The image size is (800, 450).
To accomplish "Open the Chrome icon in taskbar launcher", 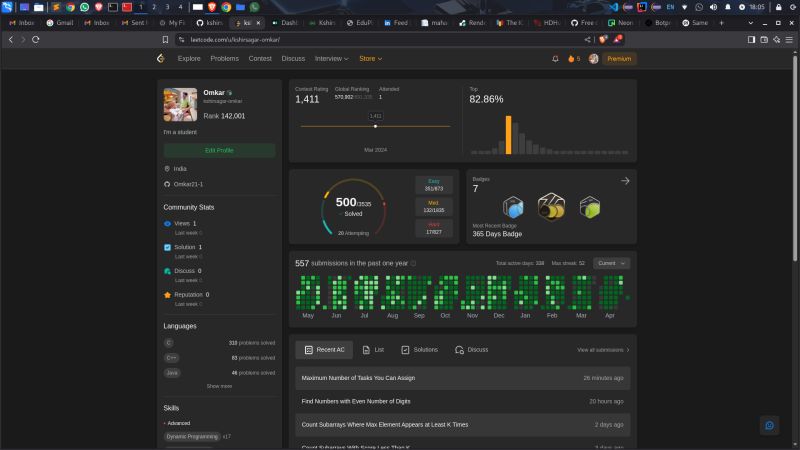I will 70,7.
